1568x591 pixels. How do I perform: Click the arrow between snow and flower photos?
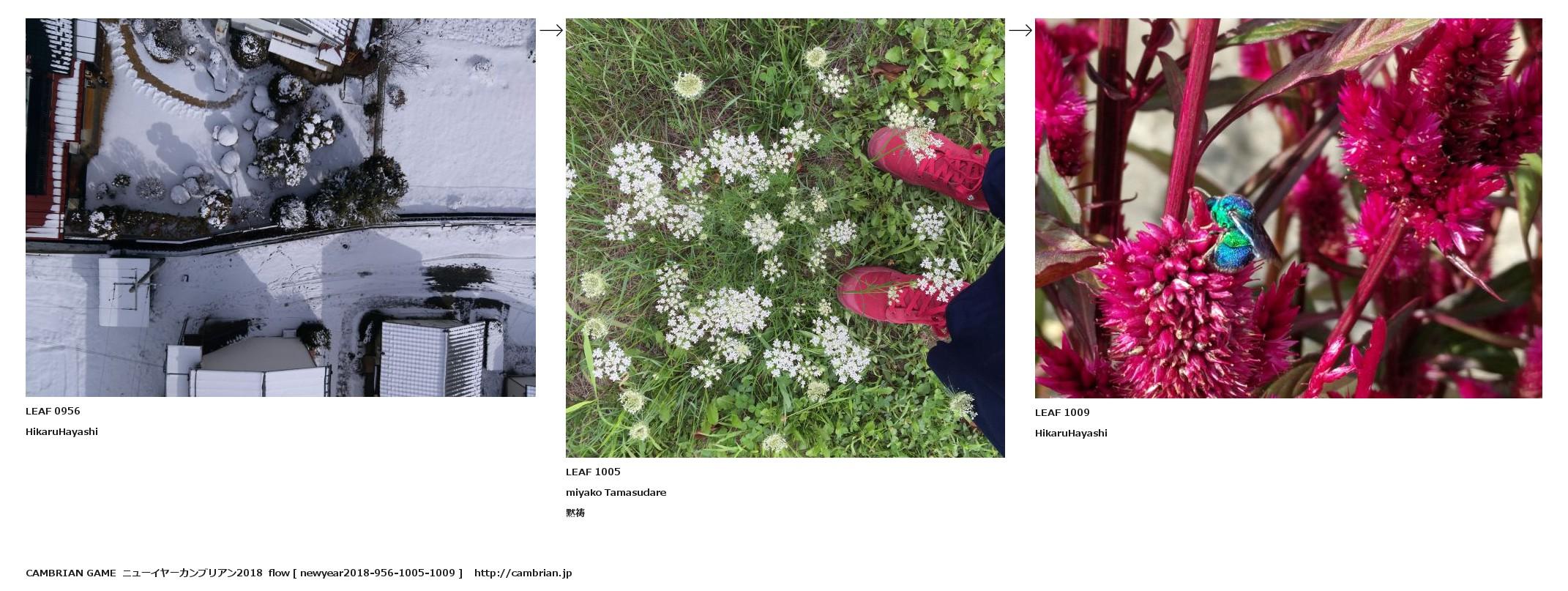[x=551, y=30]
